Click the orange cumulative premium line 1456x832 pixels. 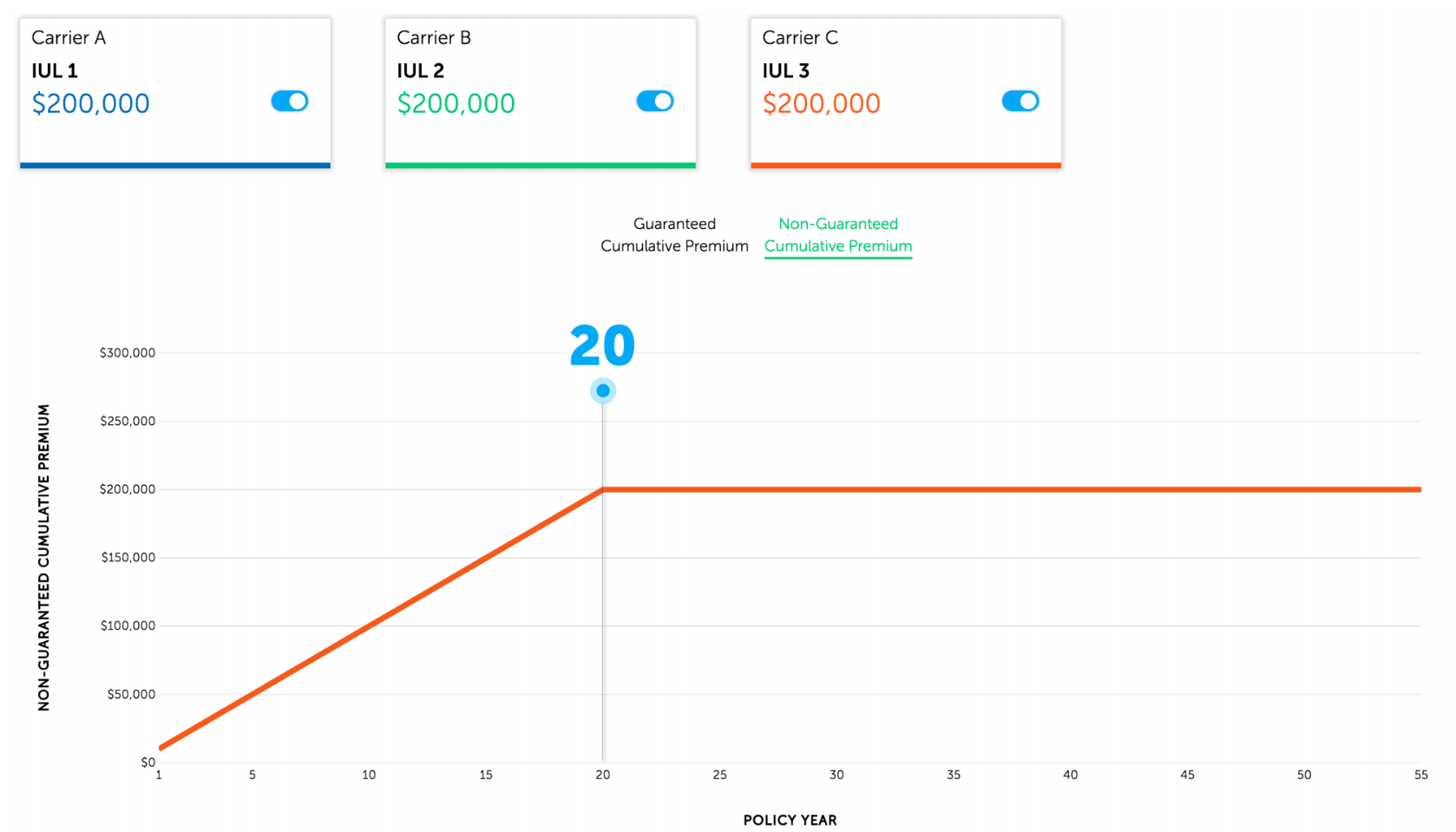(868, 488)
